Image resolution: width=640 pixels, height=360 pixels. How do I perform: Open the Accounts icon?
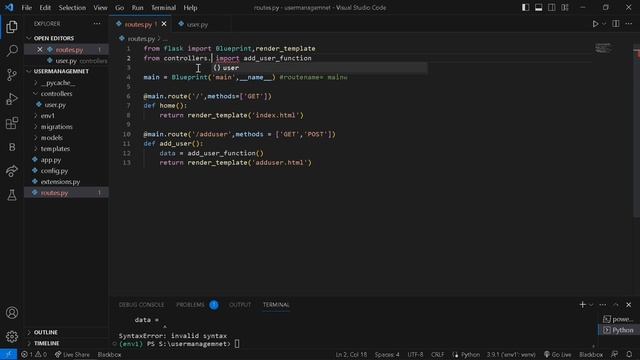coord(12,313)
